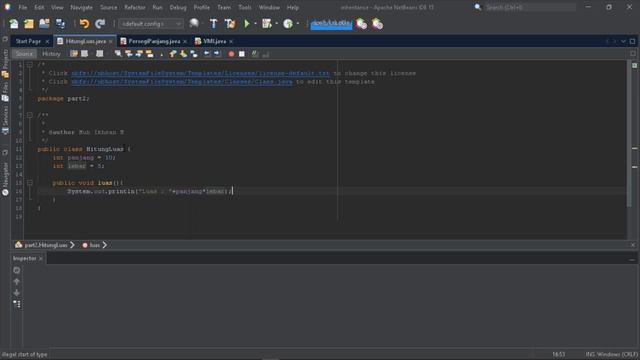Open the <default config> dropdown
Image resolution: width=640 pixels, height=360 pixels.
151,24
